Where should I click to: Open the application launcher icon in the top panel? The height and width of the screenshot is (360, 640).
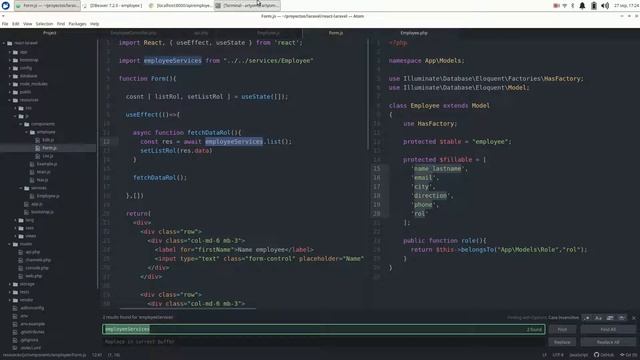[x=6, y=5]
